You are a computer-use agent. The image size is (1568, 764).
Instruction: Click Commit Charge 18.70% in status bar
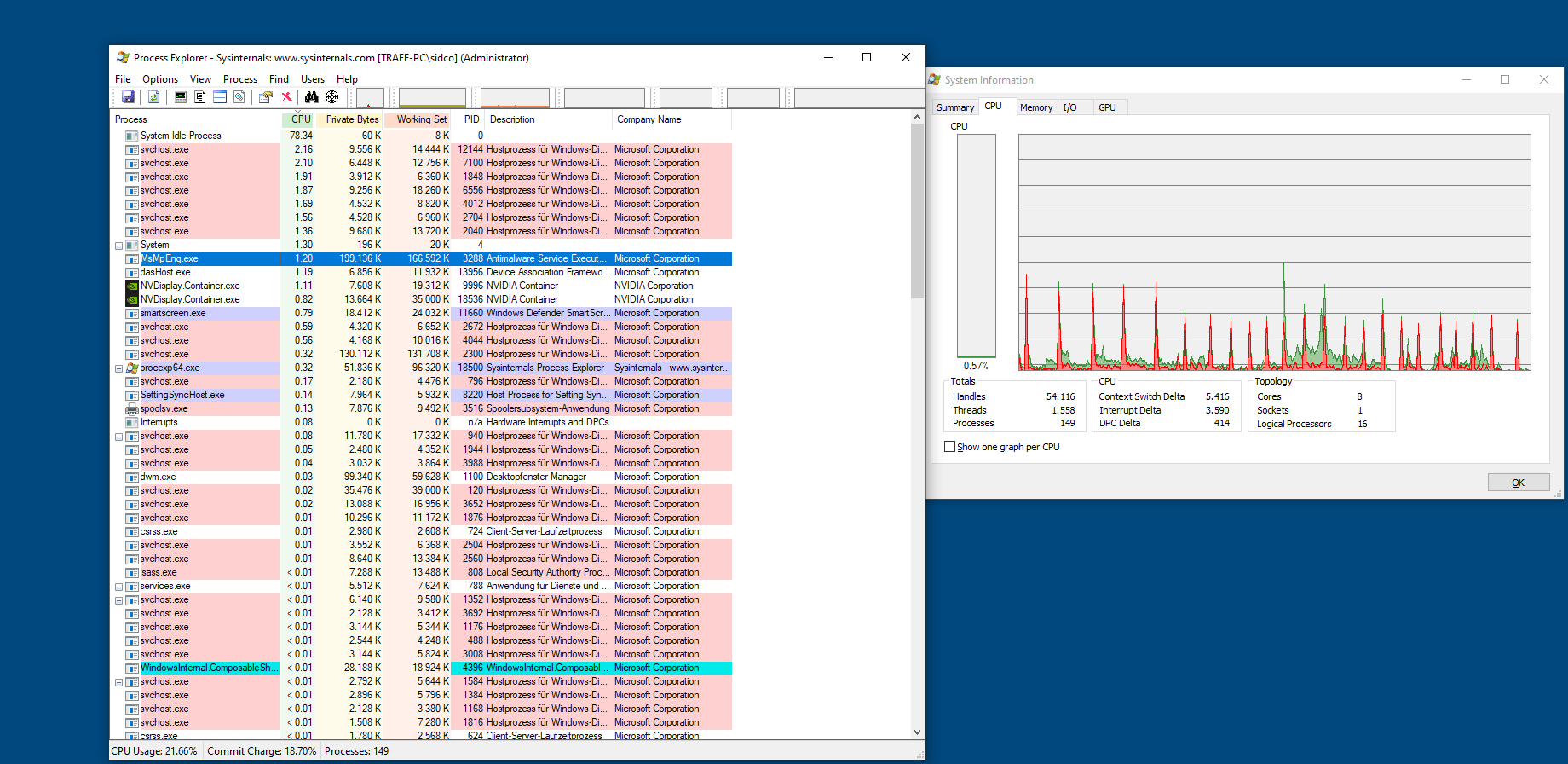click(x=262, y=751)
